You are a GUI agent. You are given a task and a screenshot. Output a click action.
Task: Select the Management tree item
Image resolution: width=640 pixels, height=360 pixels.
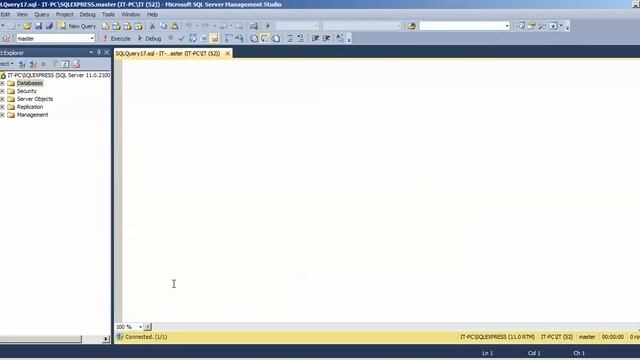coord(32,115)
